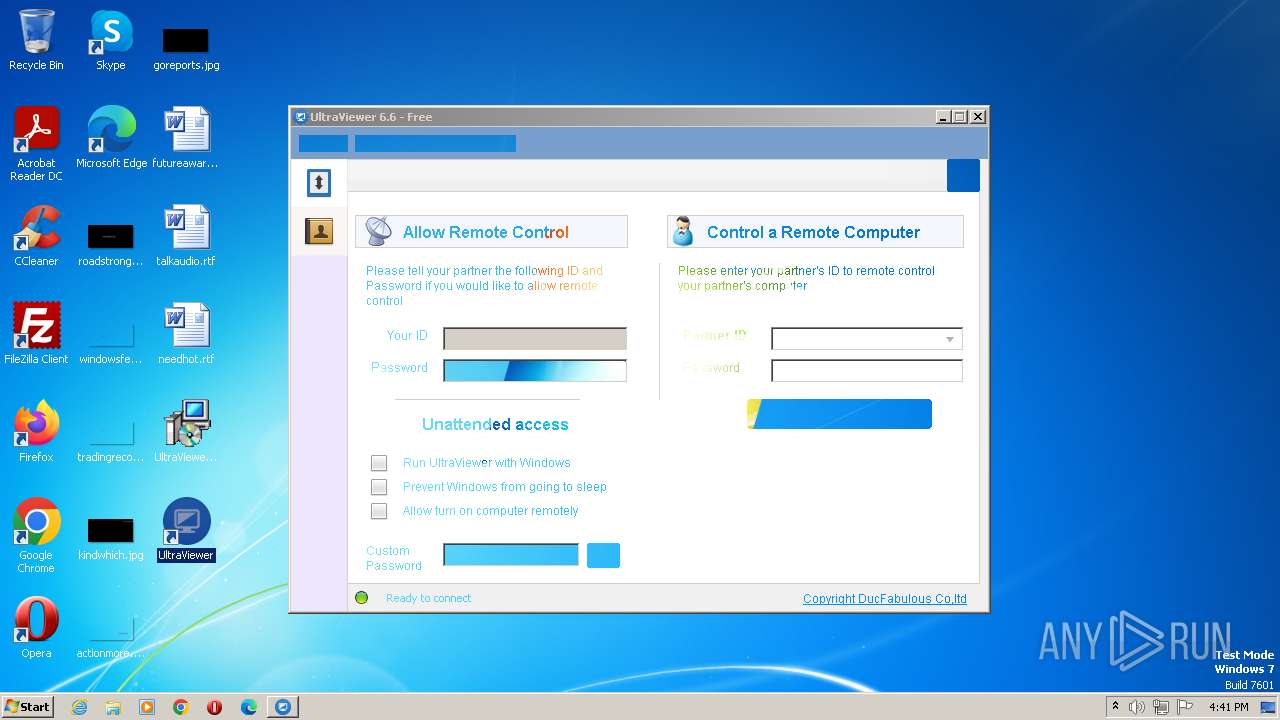The width and height of the screenshot is (1280, 720).
Task: Click the Show desktop button
Action: [1269, 707]
